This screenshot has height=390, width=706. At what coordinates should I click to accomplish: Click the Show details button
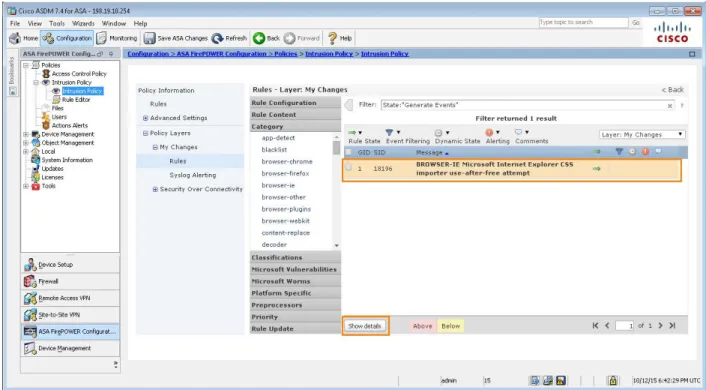click(365, 326)
